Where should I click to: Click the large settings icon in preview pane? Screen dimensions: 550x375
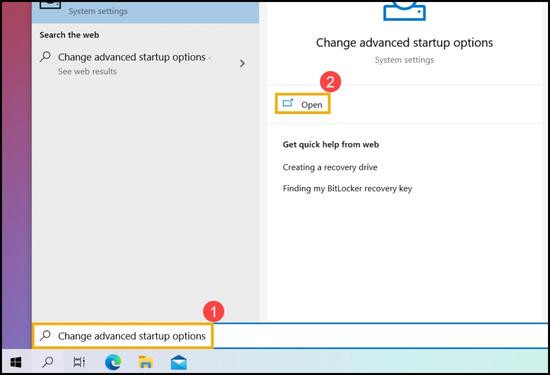tap(404, 10)
